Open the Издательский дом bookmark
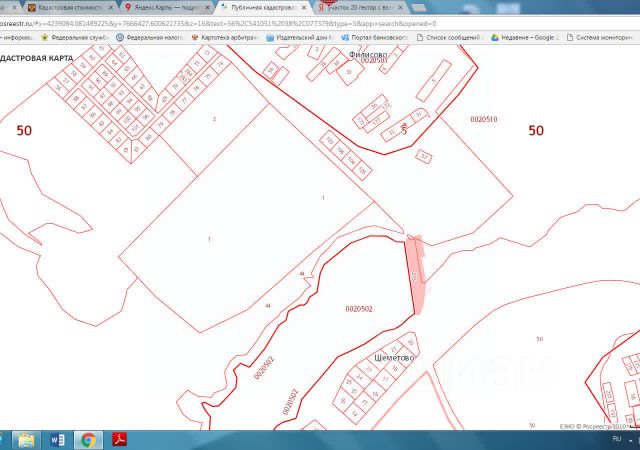Viewport: 640px width, 450px height. coord(300,38)
